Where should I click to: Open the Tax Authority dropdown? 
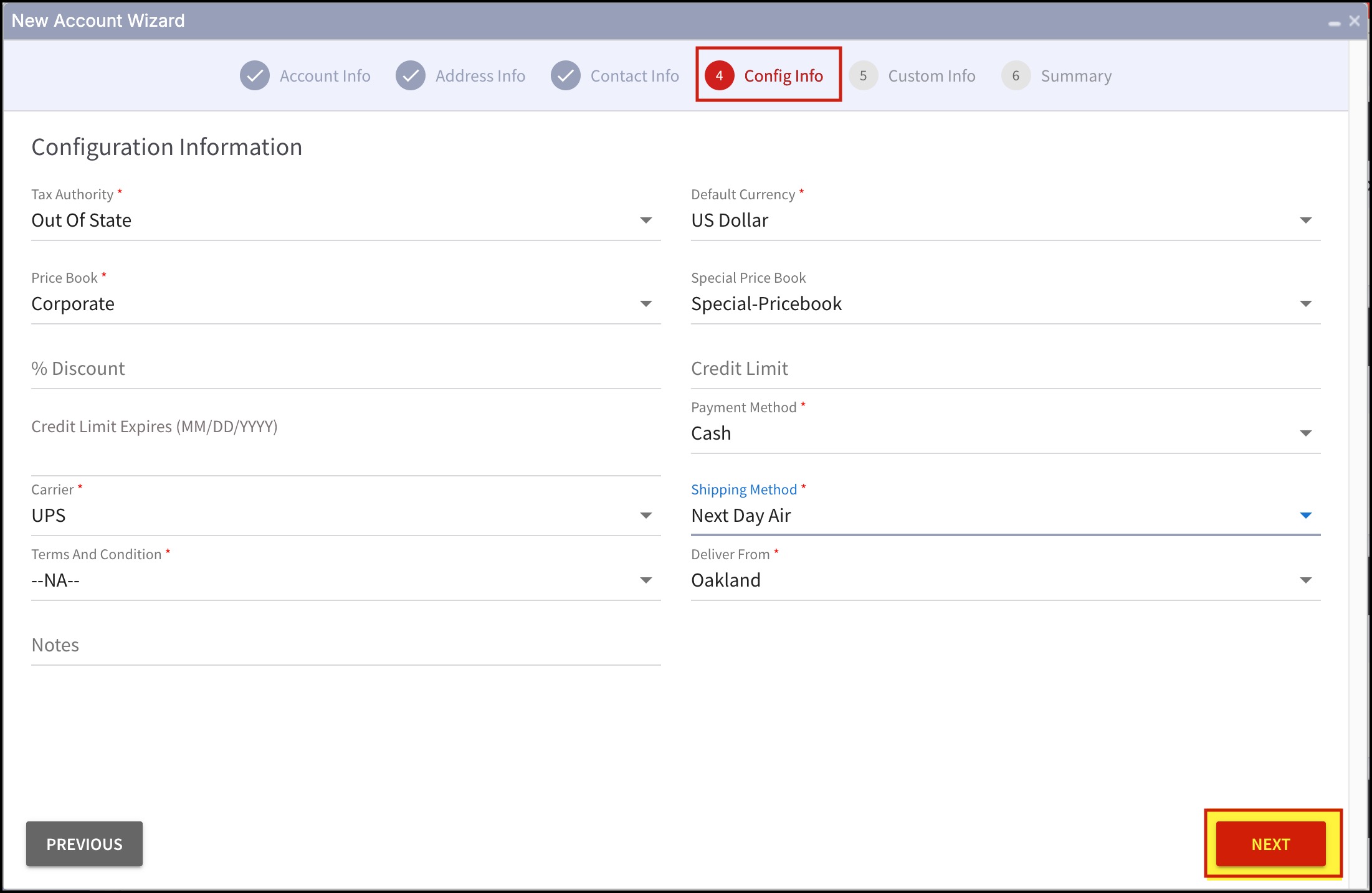point(646,220)
